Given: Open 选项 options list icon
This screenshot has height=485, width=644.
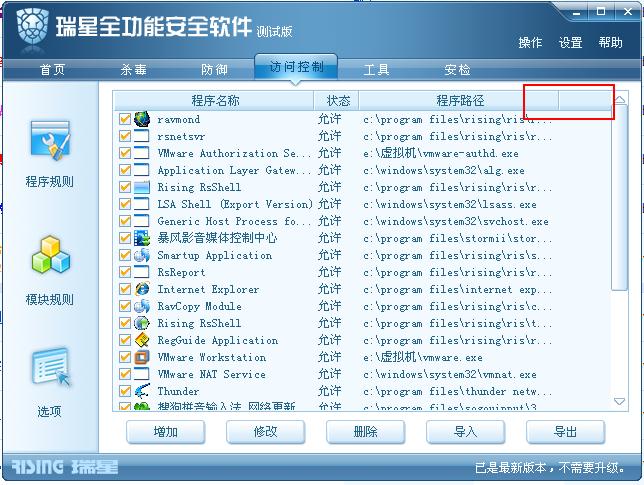Looking at the screenshot, I should point(51,367).
